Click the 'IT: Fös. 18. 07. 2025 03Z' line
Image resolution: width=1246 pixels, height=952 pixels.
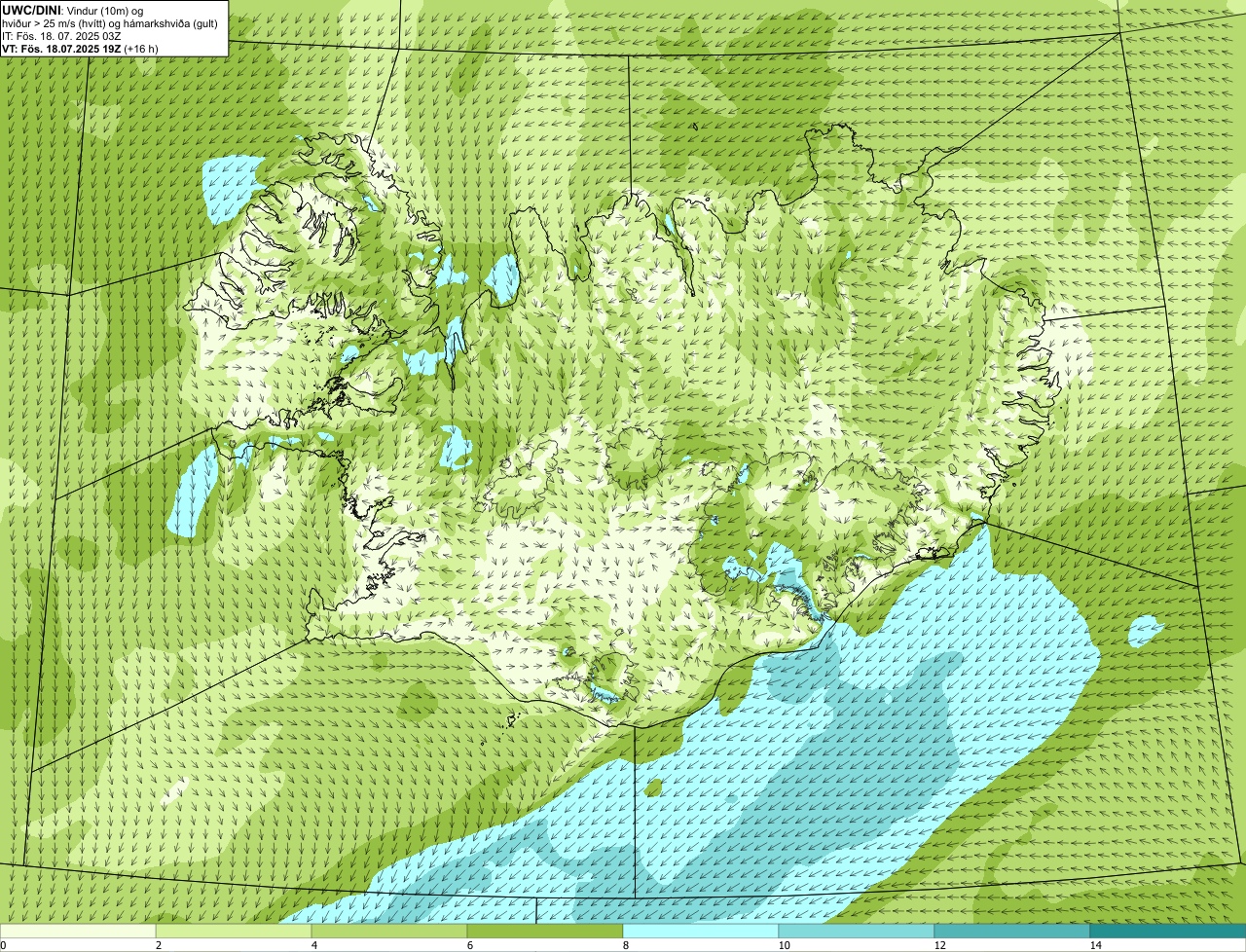click(61, 36)
